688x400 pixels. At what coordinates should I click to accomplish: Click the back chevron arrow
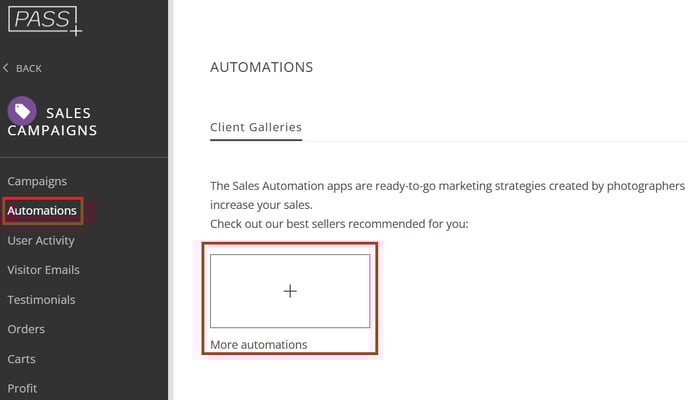6,68
